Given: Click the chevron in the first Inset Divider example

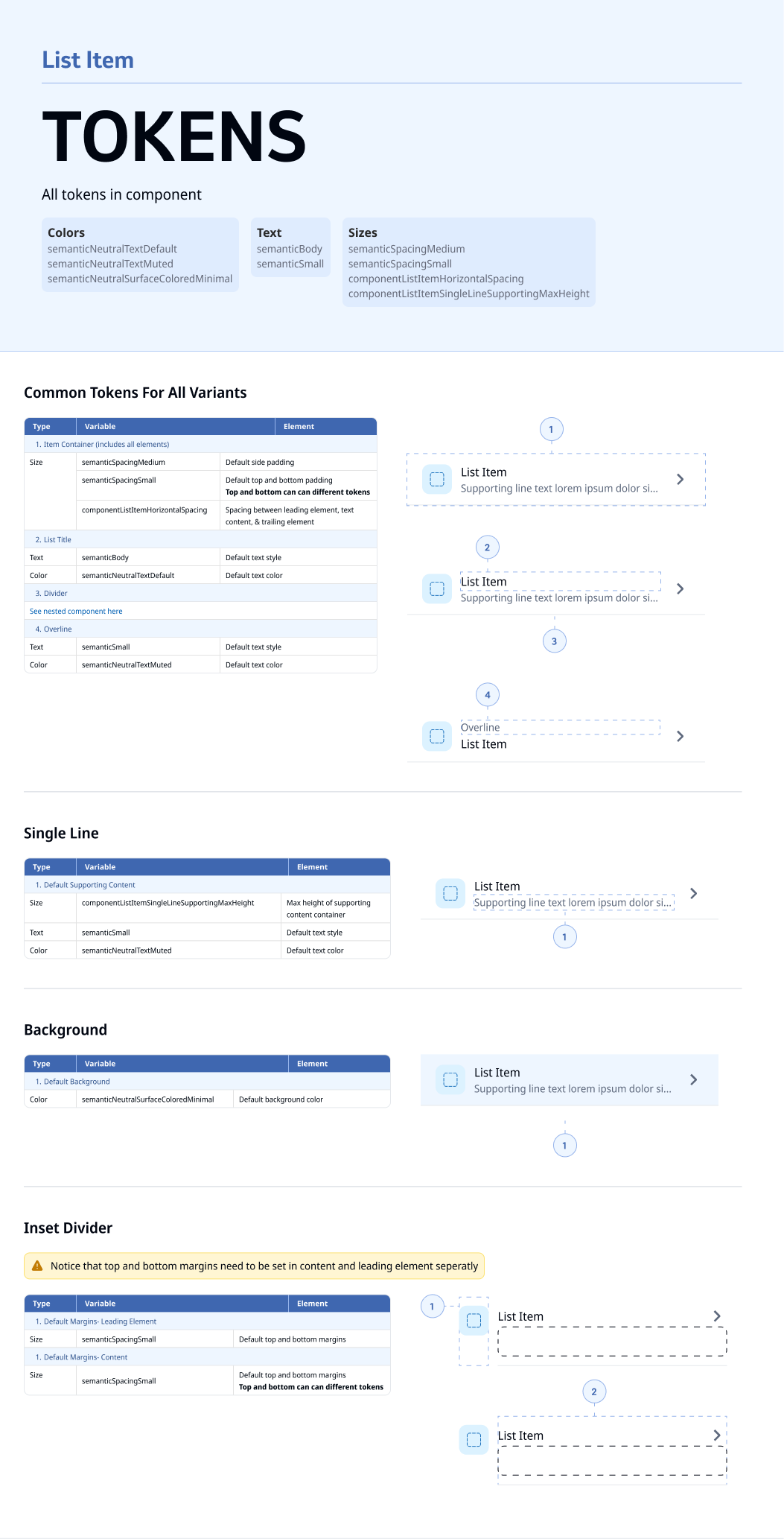Looking at the screenshot, I should tap(717, 1316).
